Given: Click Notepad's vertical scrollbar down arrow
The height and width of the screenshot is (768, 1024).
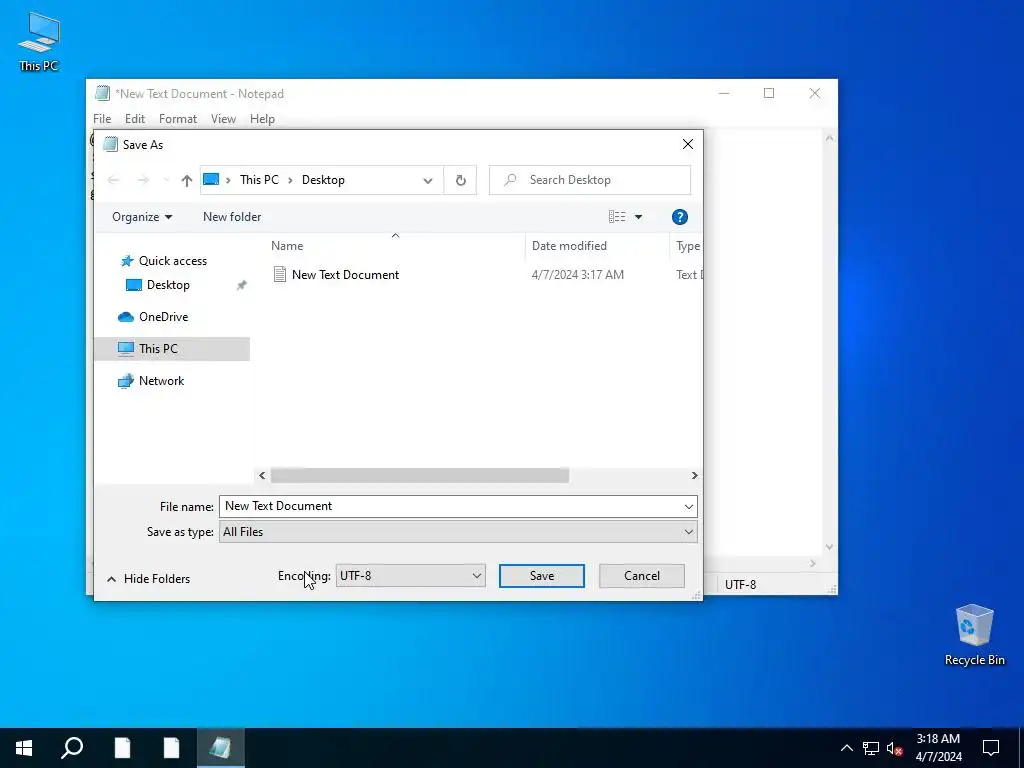Looking at the screenshot, I should [829, 547].
